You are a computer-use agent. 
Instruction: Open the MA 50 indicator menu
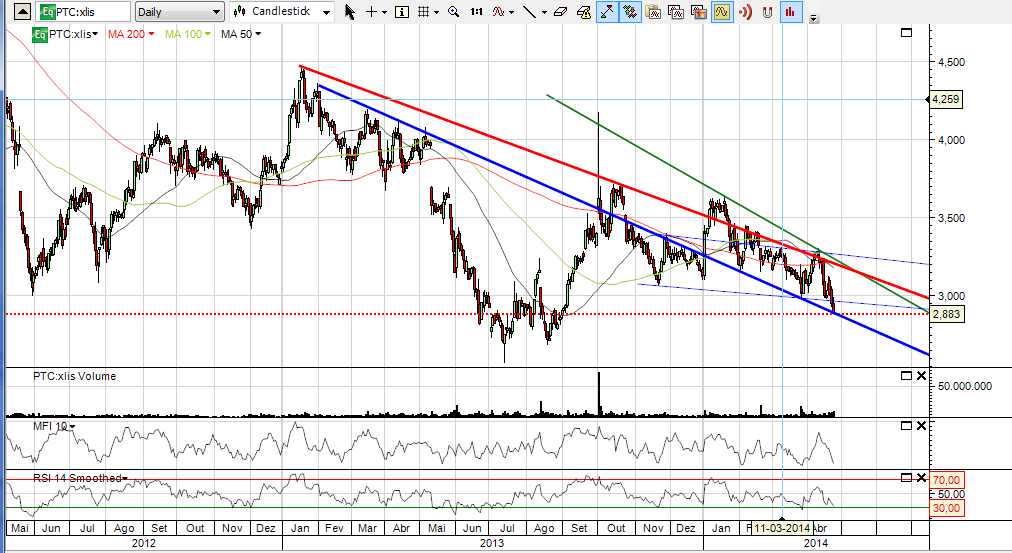tap(241, 34)
